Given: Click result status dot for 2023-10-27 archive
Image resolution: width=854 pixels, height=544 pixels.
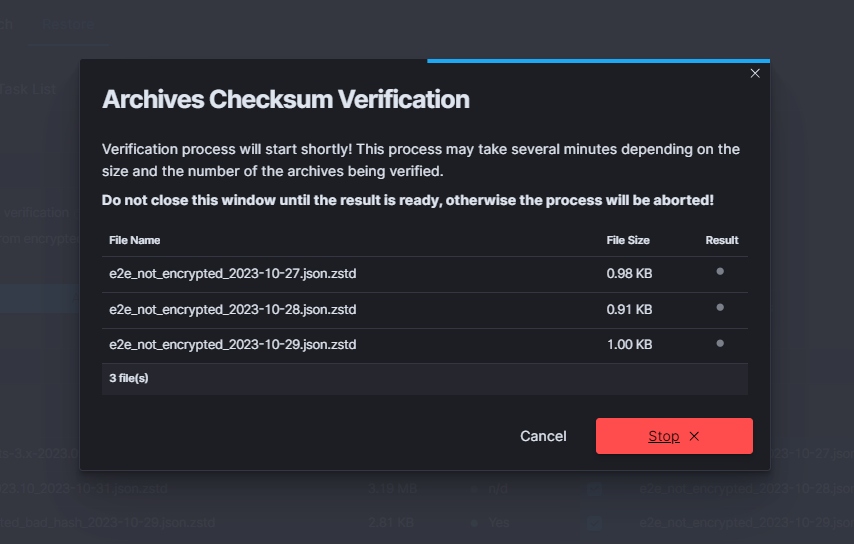Looking at the screenshot, I should click(x=720, y=271).
